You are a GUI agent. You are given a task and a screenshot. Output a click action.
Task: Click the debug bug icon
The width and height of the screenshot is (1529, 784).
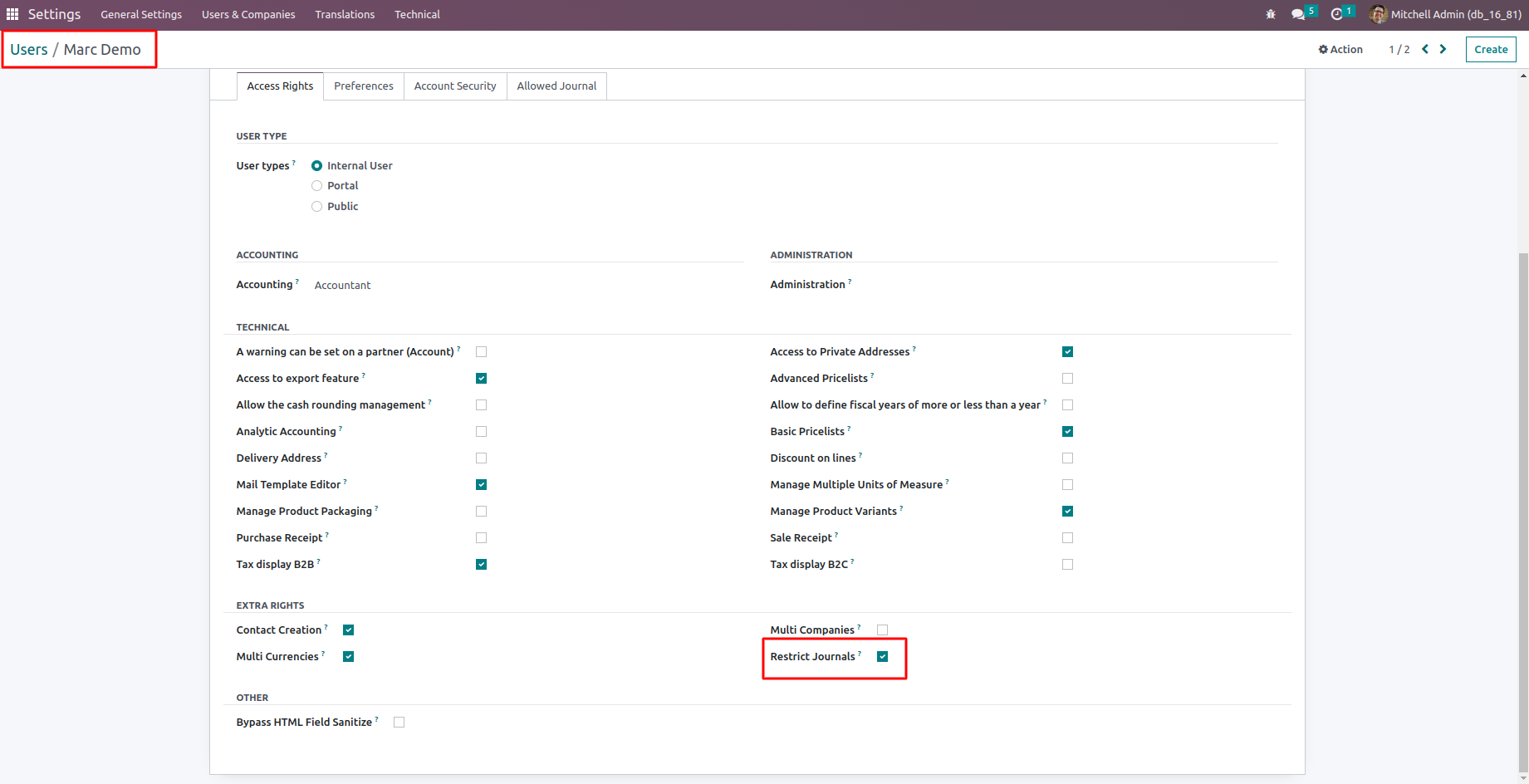tap(1271, 14)
